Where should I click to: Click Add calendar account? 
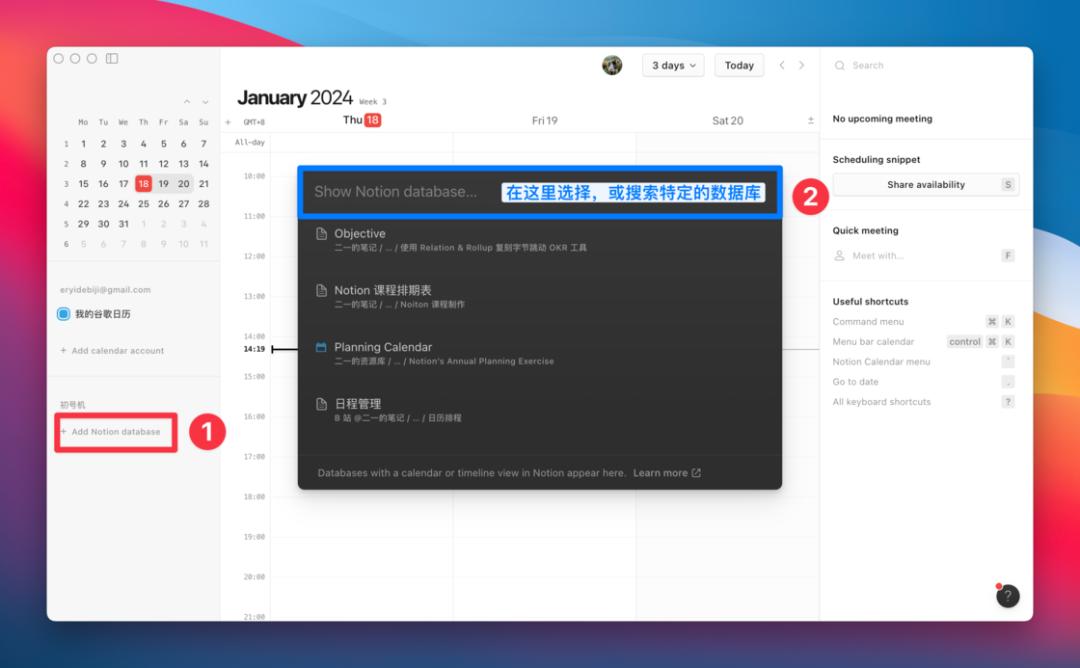tap(112, 351)
